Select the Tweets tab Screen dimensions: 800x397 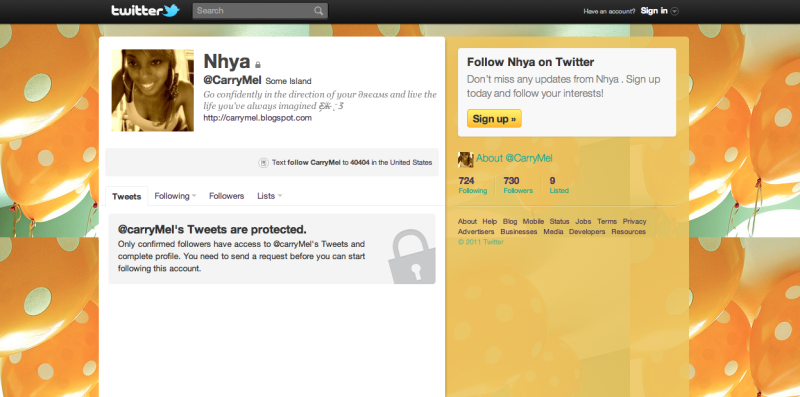point(127,196)
